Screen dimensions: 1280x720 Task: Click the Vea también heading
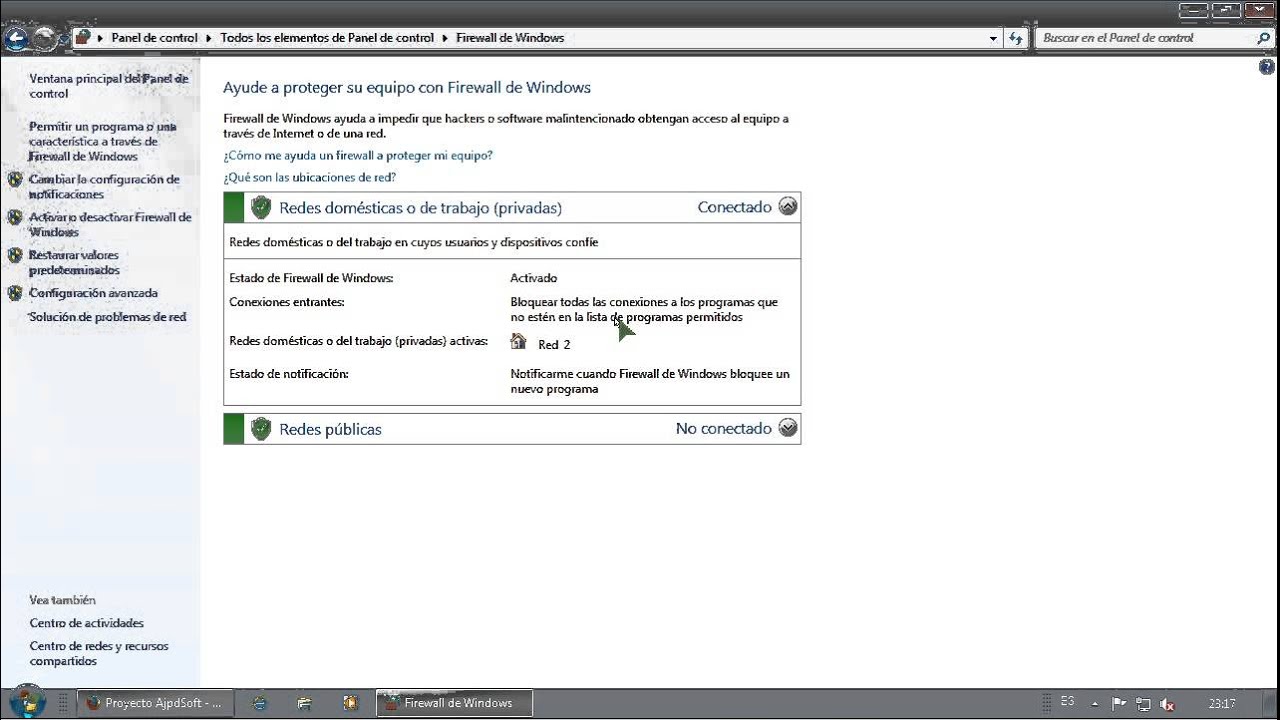(x=62, y=600)
